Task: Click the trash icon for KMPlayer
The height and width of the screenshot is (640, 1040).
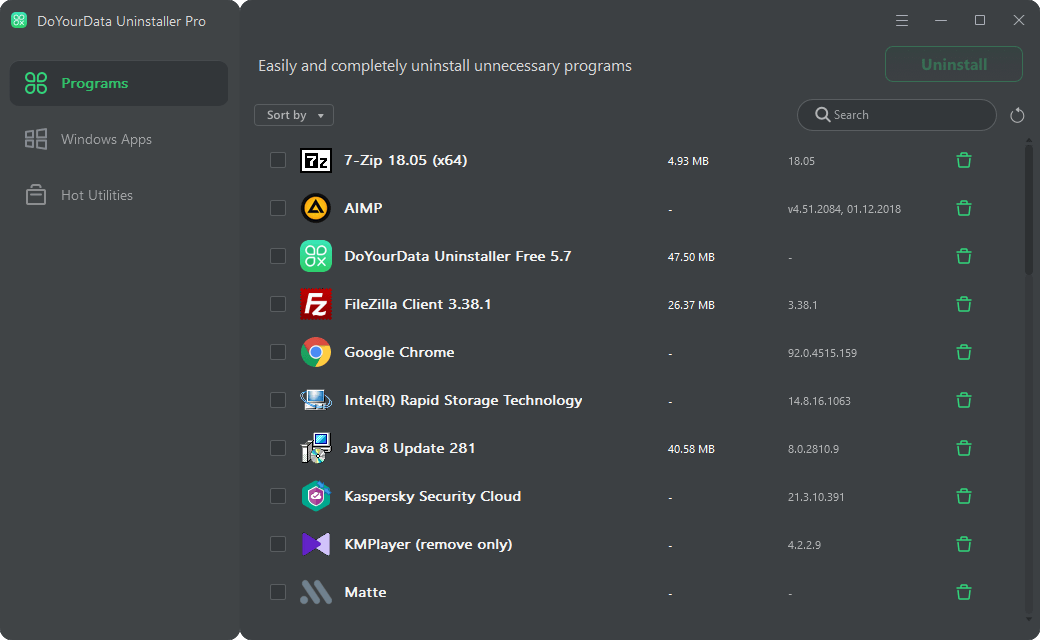Action: [x=964, y=544]
